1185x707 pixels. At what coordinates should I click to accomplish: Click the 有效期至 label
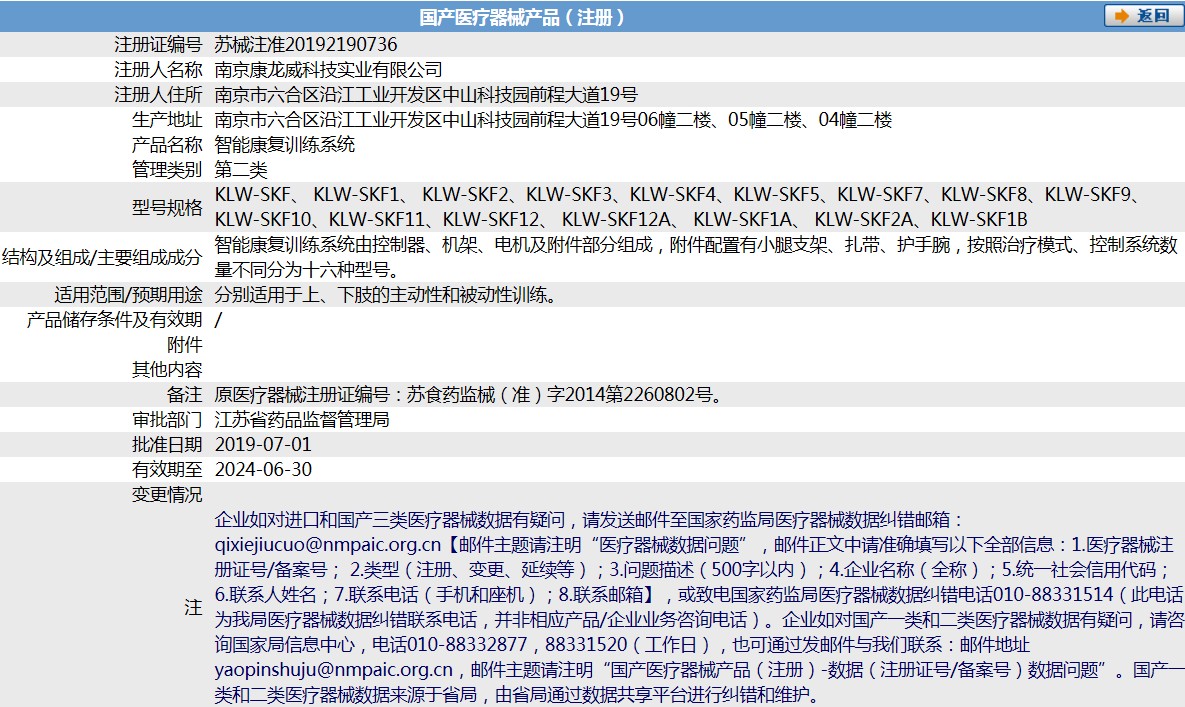(x=167, y=469)
